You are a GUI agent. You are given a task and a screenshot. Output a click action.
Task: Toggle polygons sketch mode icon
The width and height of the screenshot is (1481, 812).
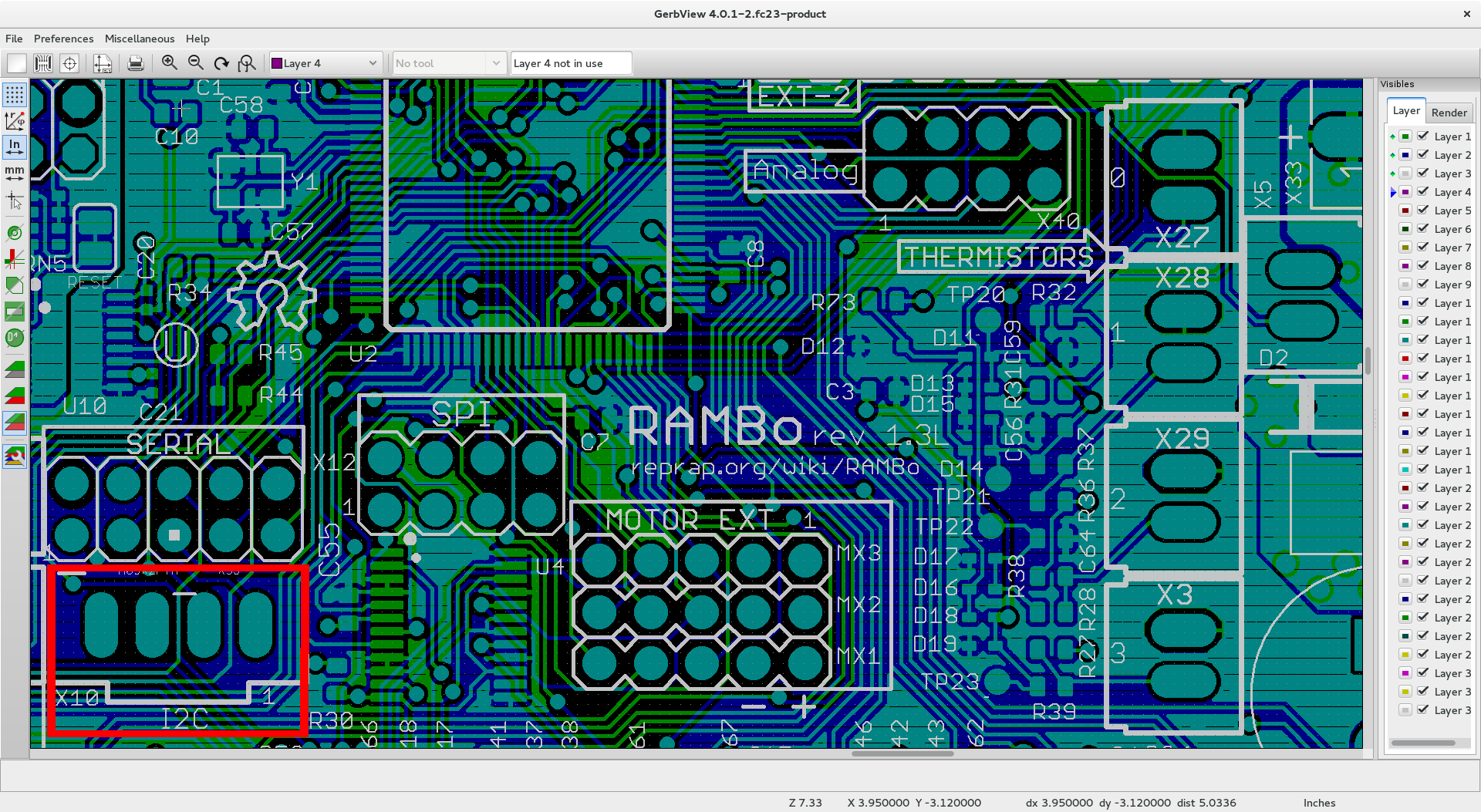[x=15, y=285]
